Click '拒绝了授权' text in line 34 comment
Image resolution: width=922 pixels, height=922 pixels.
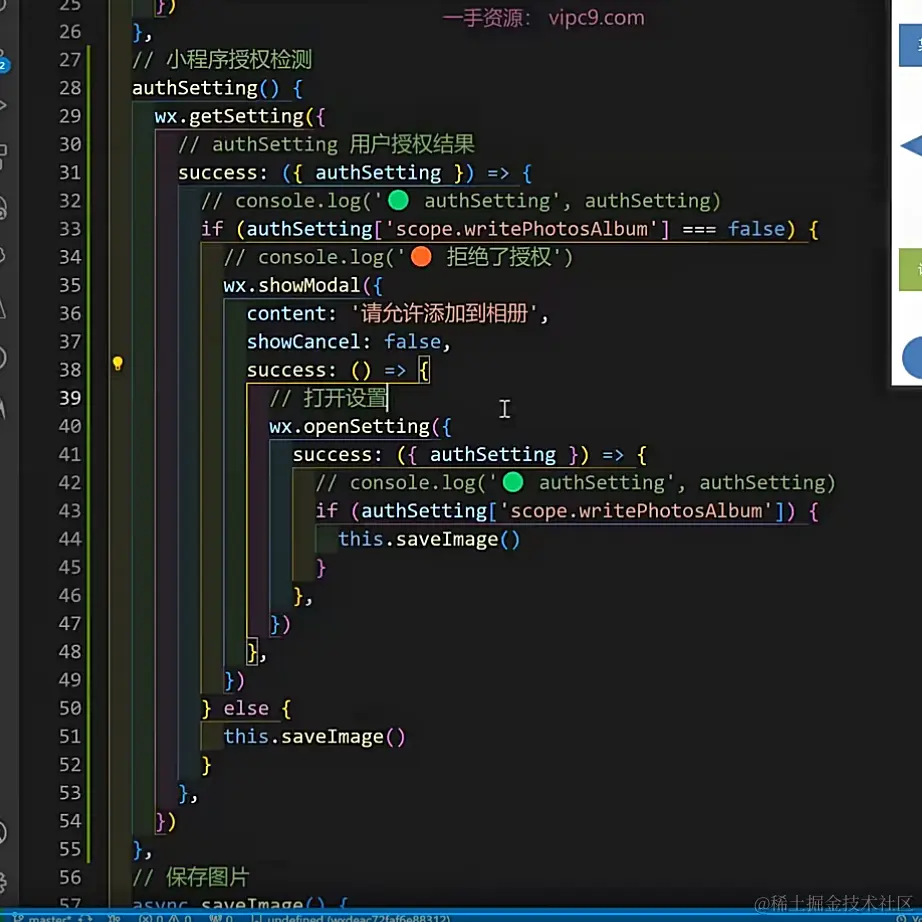click(499, 257)
